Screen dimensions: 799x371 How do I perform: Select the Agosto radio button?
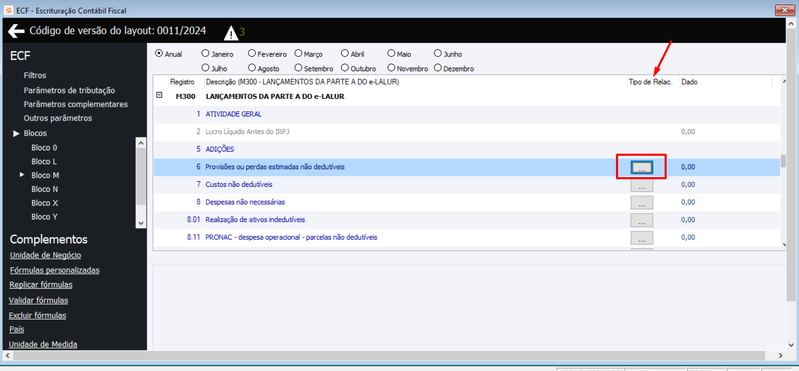[252, 68]
